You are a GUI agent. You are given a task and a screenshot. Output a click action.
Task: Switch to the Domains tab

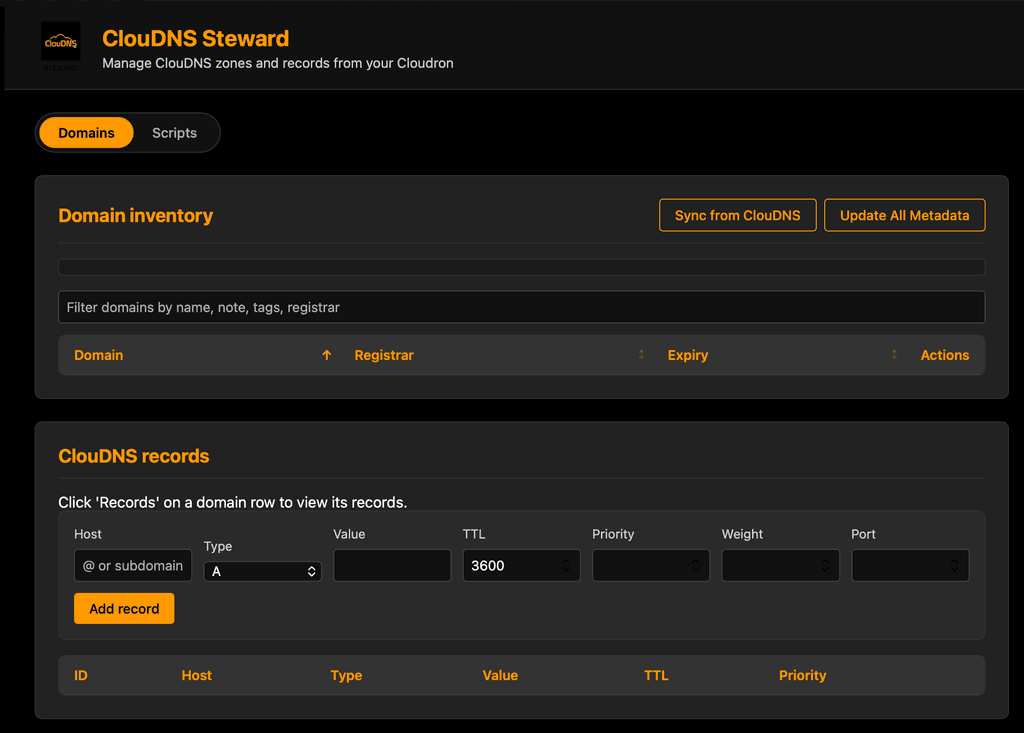point(86,133)
